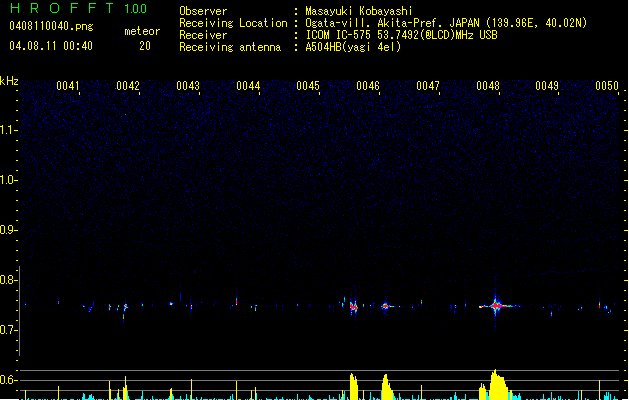The height and width of the screenshot is (400, 629).
Task: Click the Observer label
Action: 203,11
